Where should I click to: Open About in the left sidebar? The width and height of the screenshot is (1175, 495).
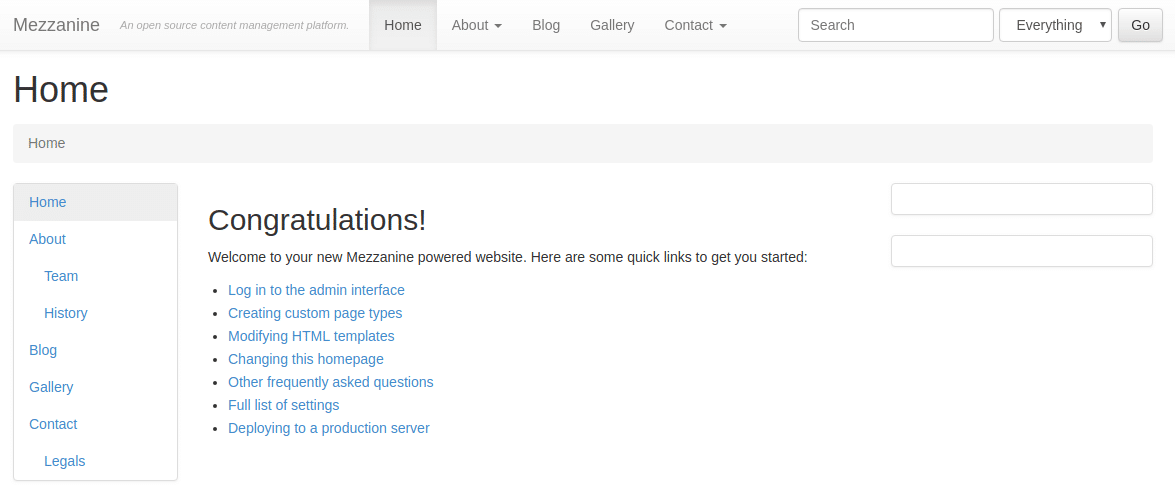[95, 239]
